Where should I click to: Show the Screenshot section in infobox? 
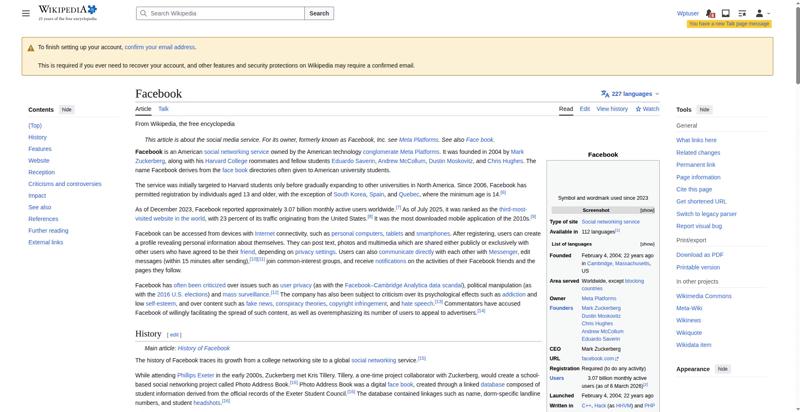click(647, 211)
